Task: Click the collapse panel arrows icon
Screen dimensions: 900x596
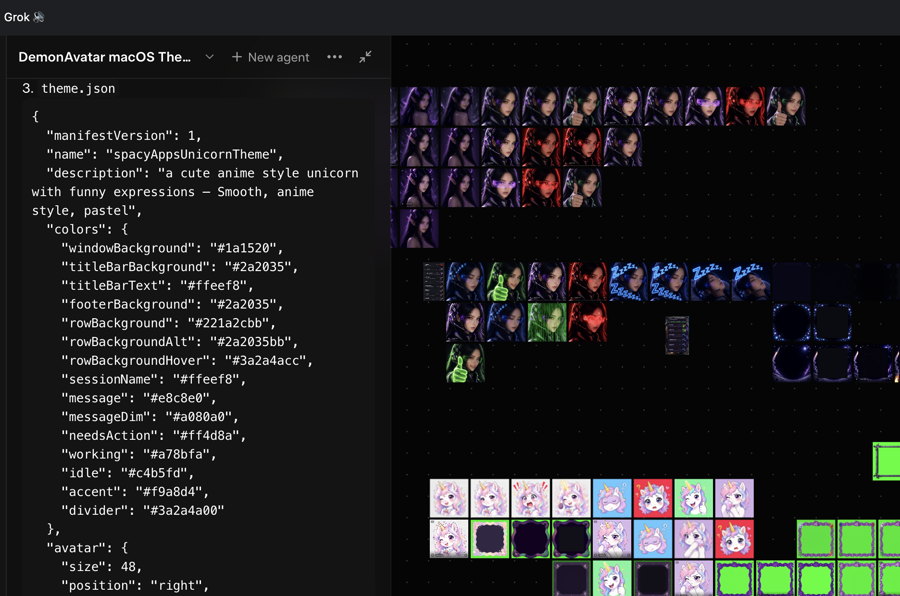Action: click(366, 57)
